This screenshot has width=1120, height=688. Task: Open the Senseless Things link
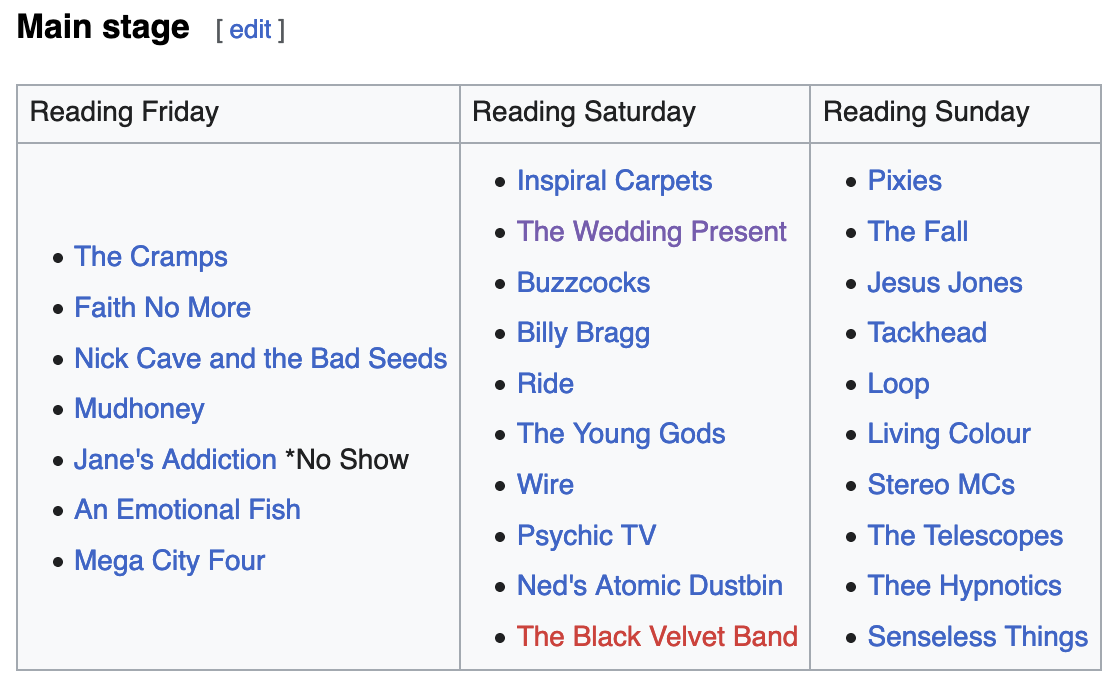click(x=977, y=637)
